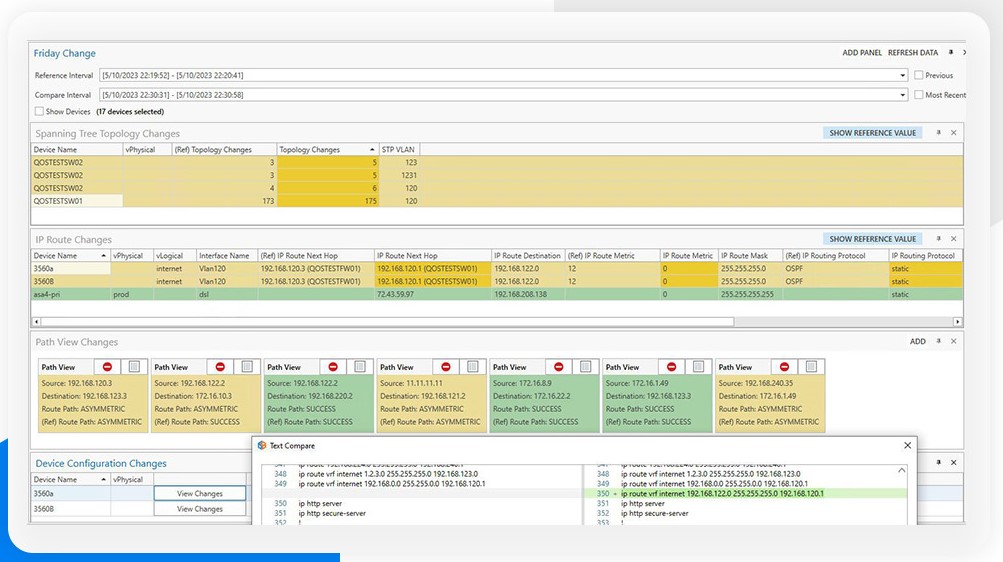1003x562 pixels.
Task: Select the 3560a row in IP Route Changes
Action: tap(496, 269)
